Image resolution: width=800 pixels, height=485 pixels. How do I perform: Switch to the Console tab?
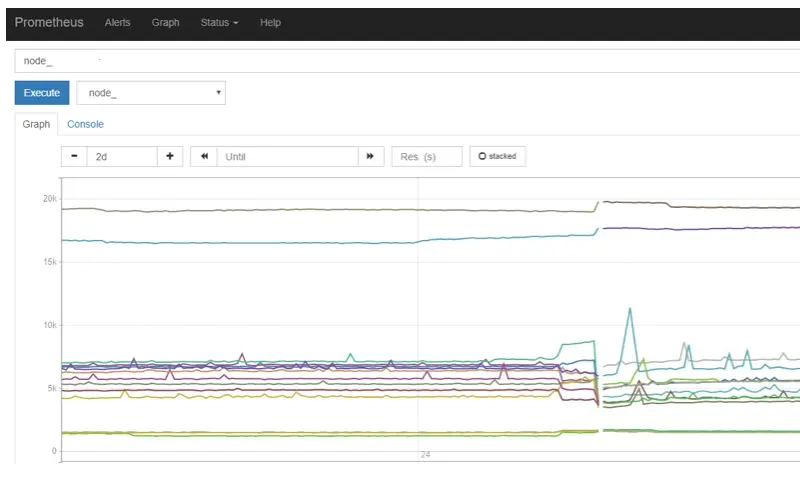tap(85, 124)
